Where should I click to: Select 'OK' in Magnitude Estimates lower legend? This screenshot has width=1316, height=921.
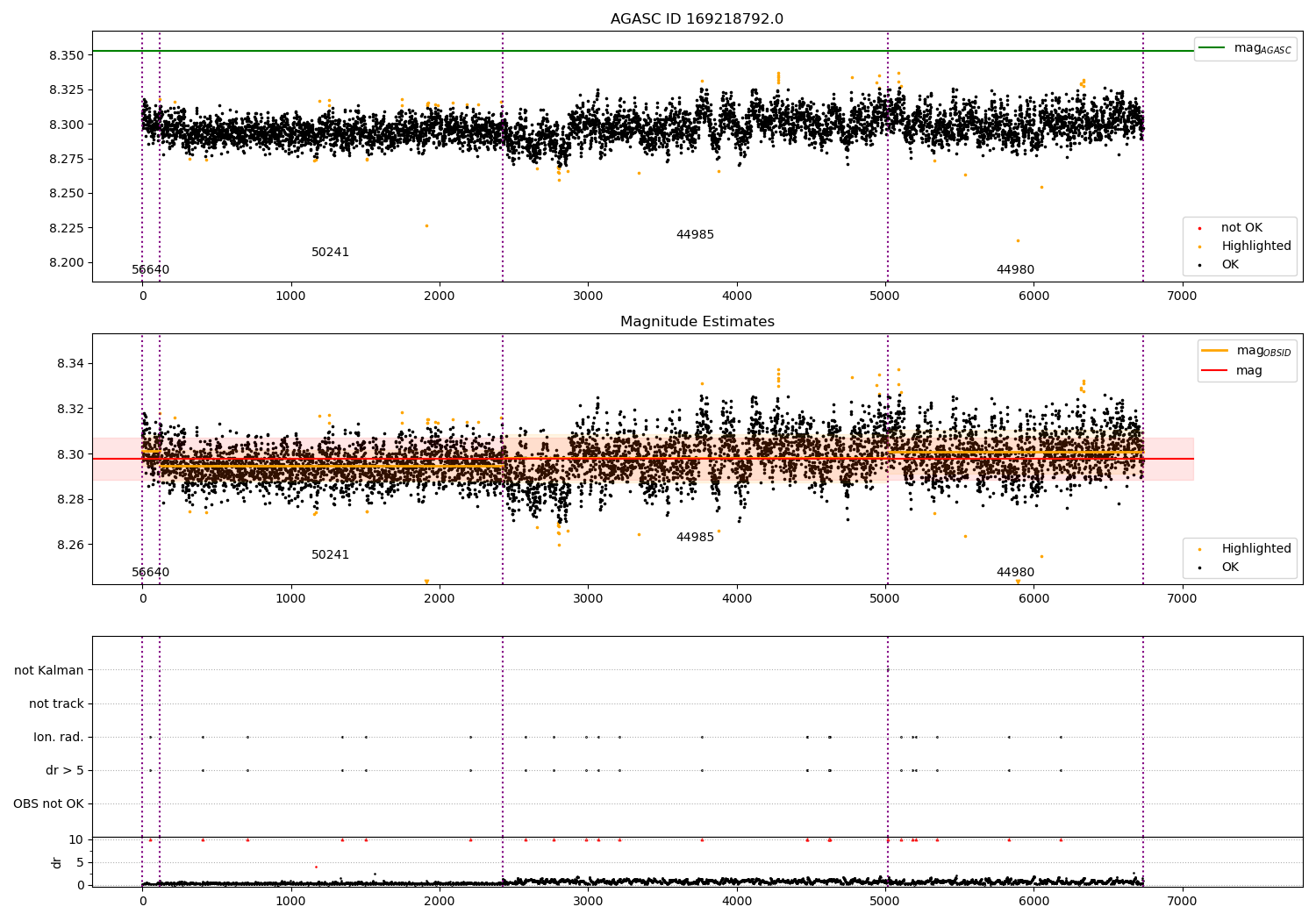point(1230,568)
